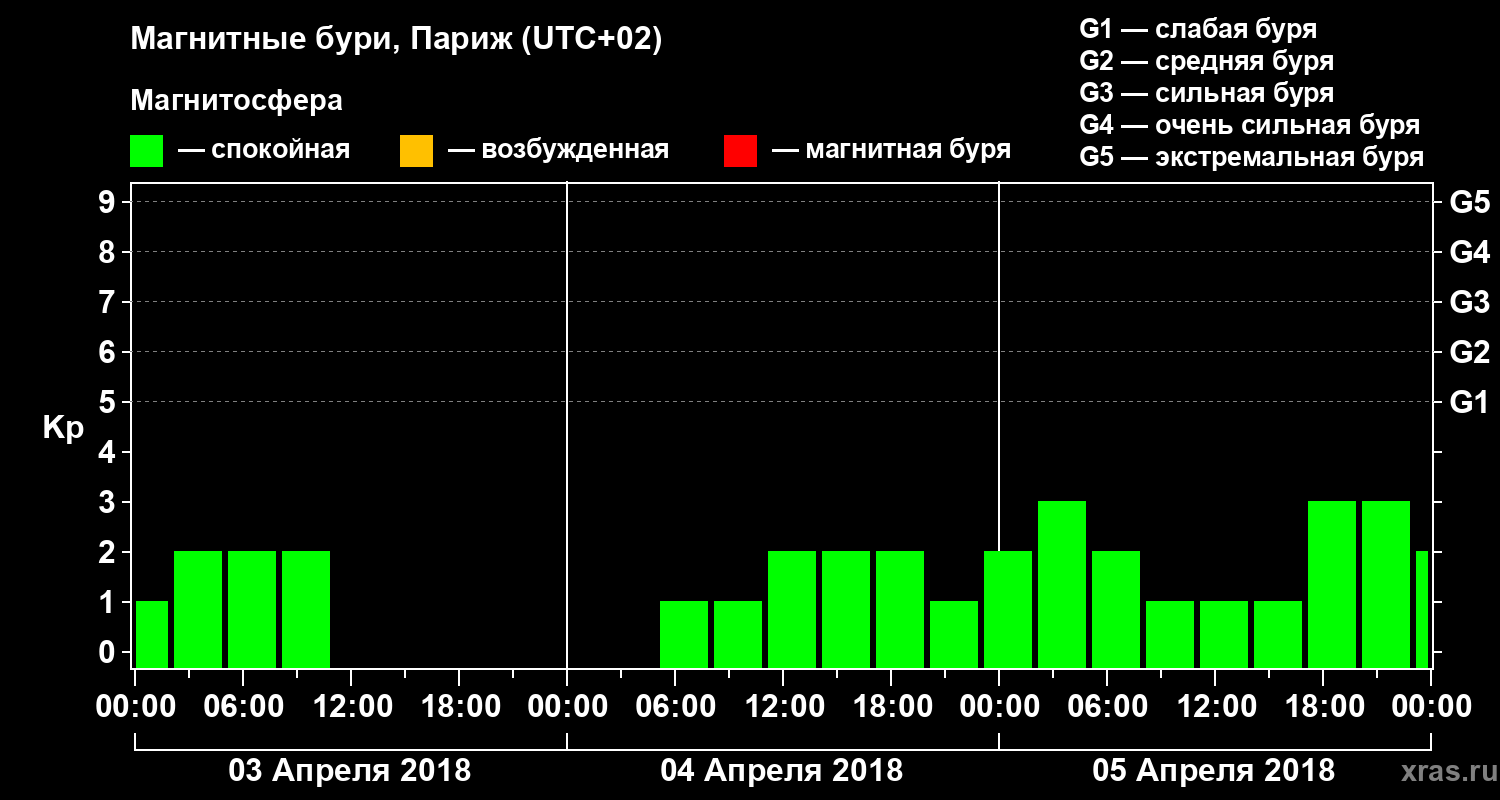Click the green 'спокойная' legend swatch
Viewport: 1500px width, 800px height.
(x=147, y=151)
